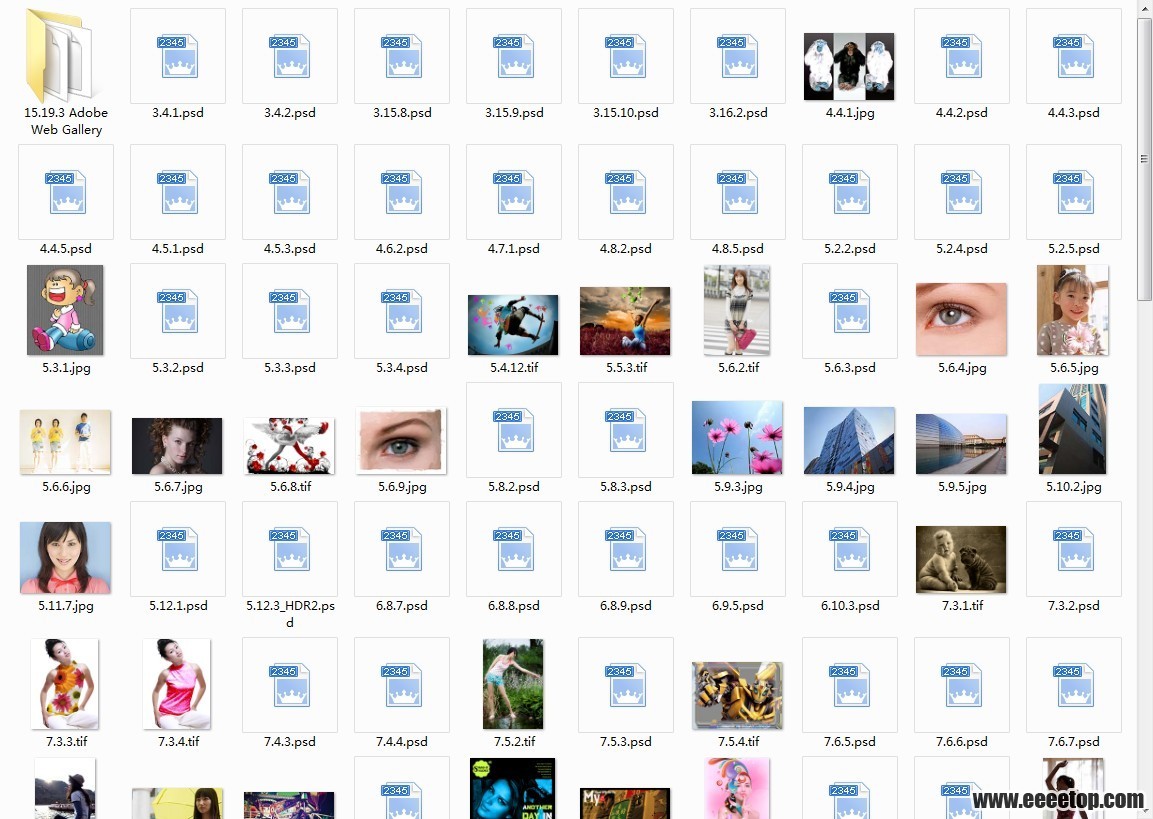Pick the 3.15.9.psd file icon
This screenshot has height=819, width=1153.
click(x=514, y=56)
